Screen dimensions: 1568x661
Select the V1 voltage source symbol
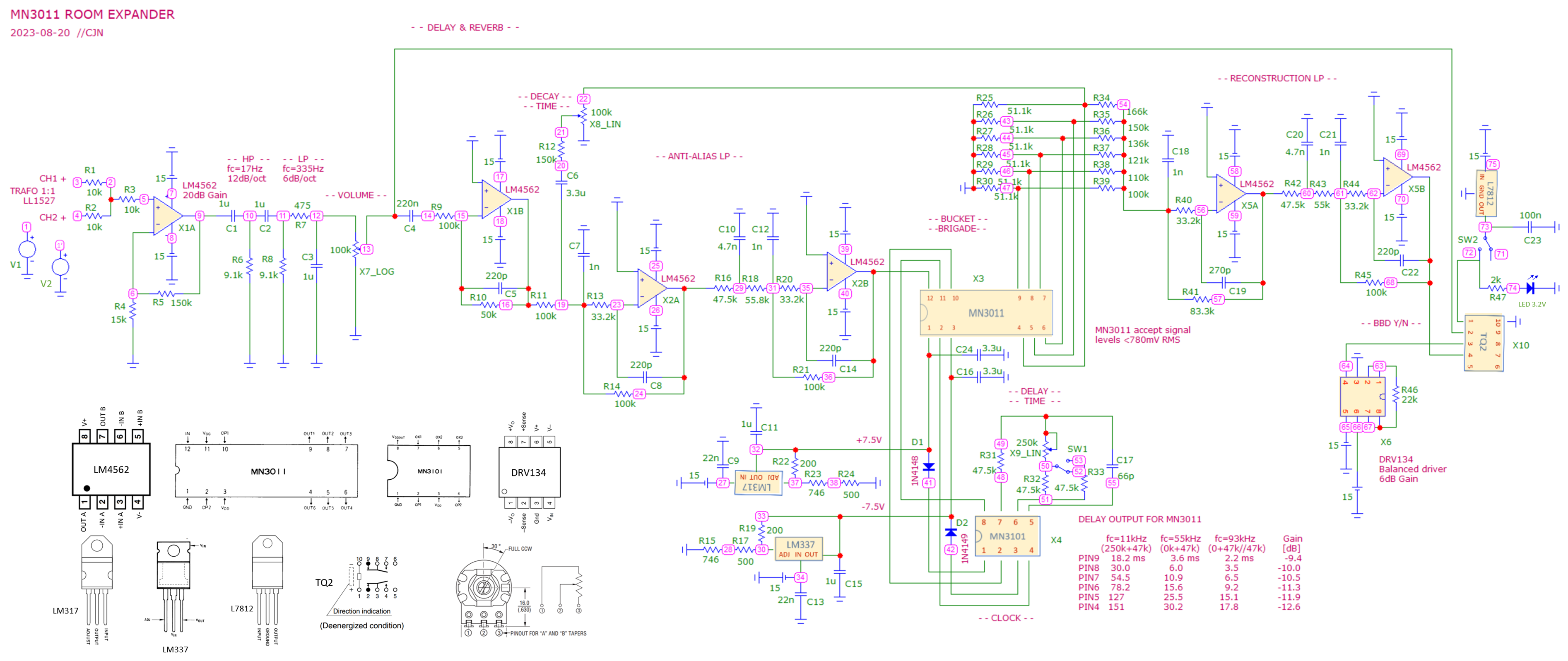tap(27, 249)
